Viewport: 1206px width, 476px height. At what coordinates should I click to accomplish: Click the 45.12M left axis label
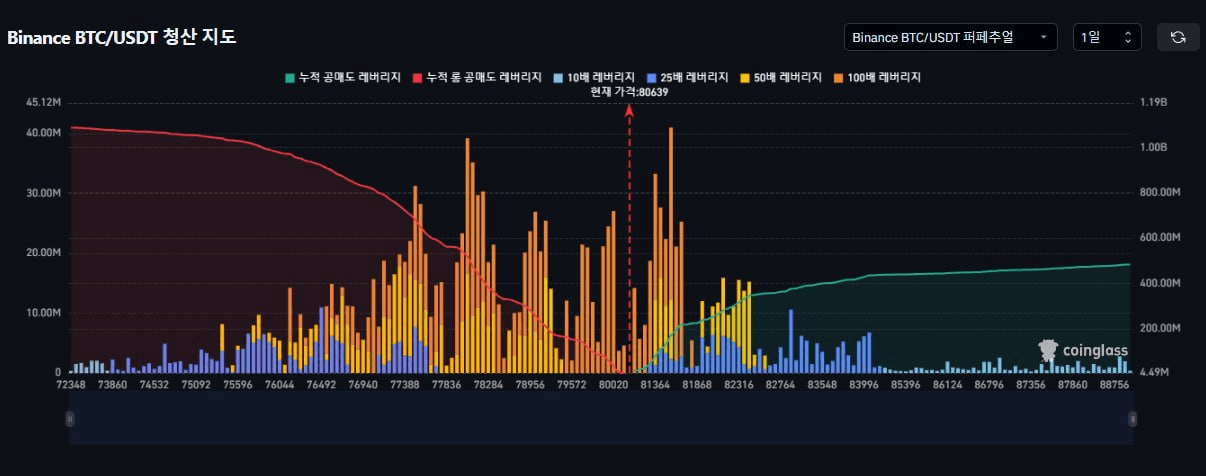43,102
